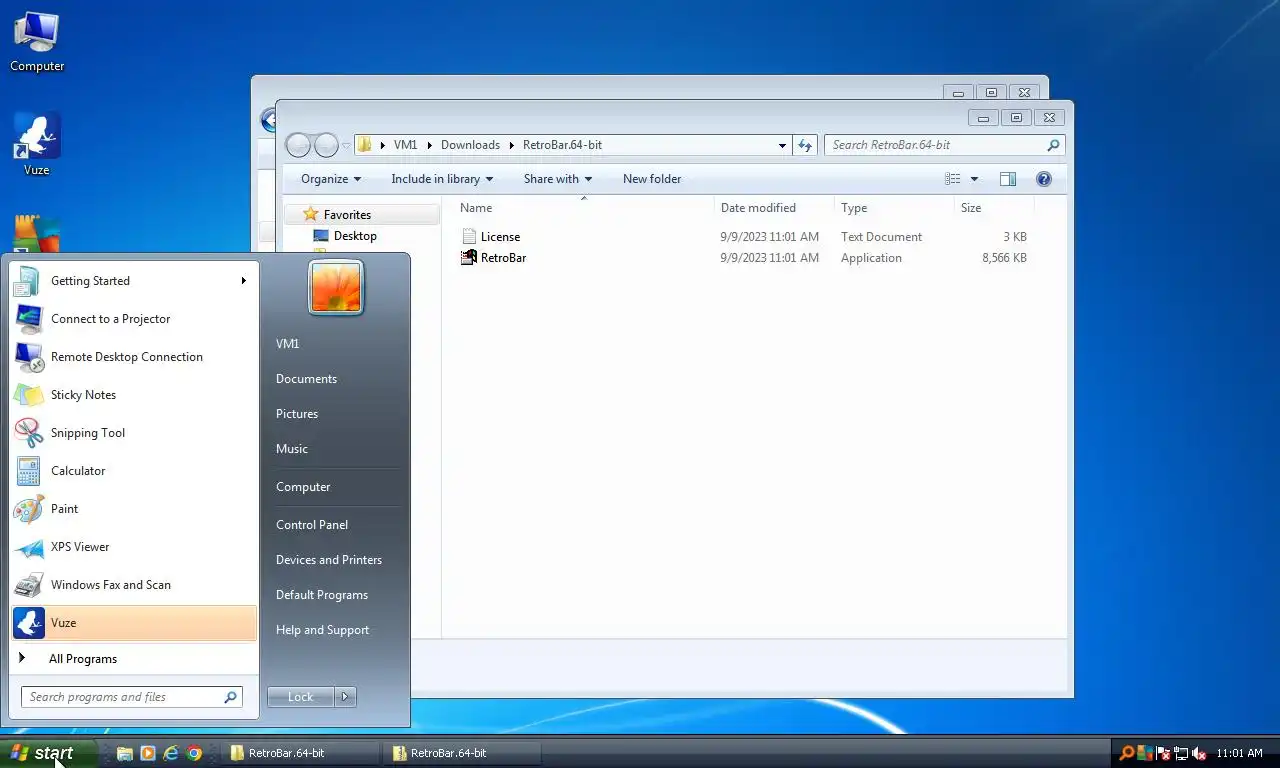Image resolution: width=1280 pixels, height=768 pixels.
Task: Switch to first RetroBar.64-bit taskbar window
Action: (x=300, y=753)
